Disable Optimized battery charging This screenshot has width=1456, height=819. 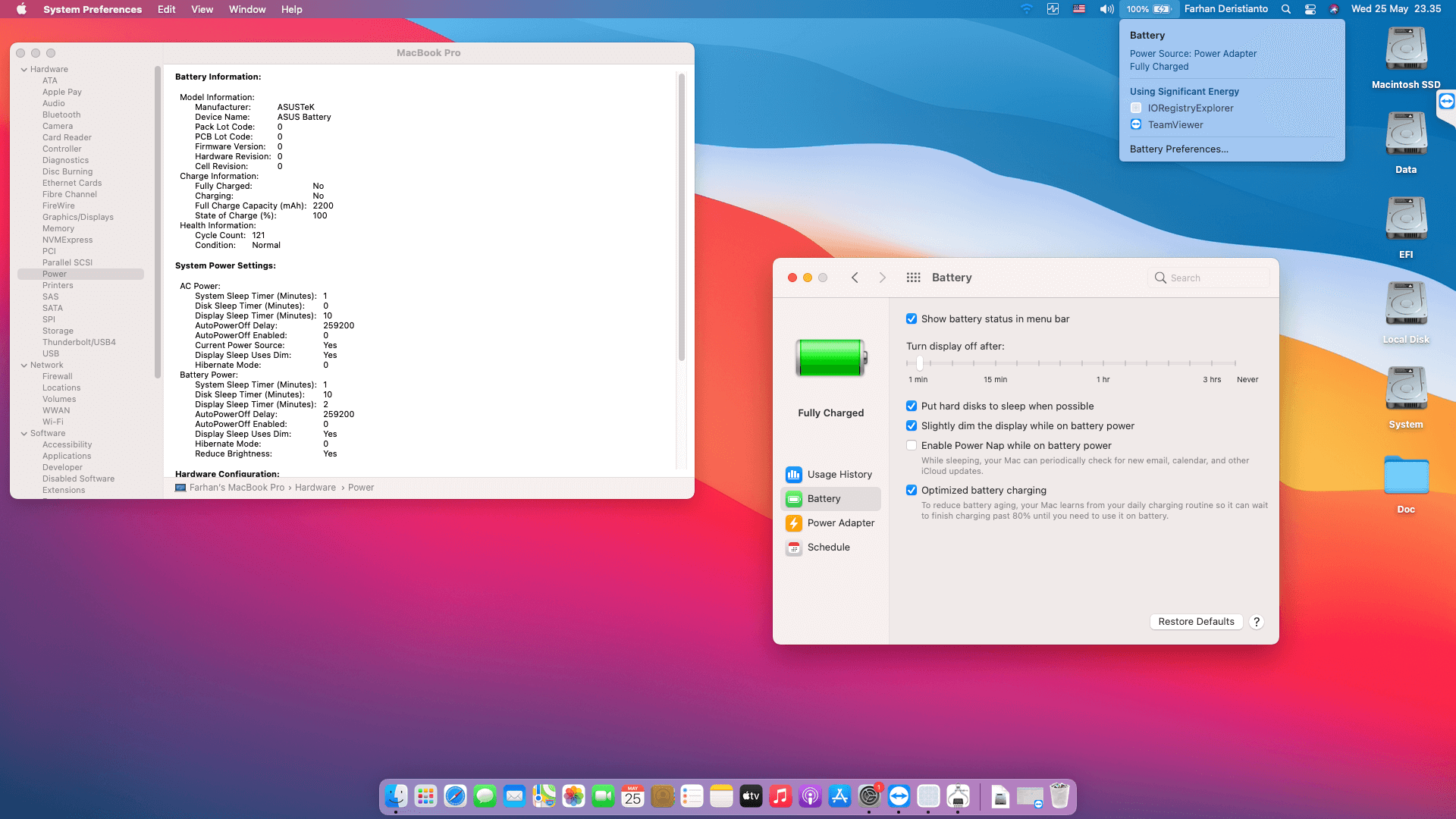coord(912,490)
